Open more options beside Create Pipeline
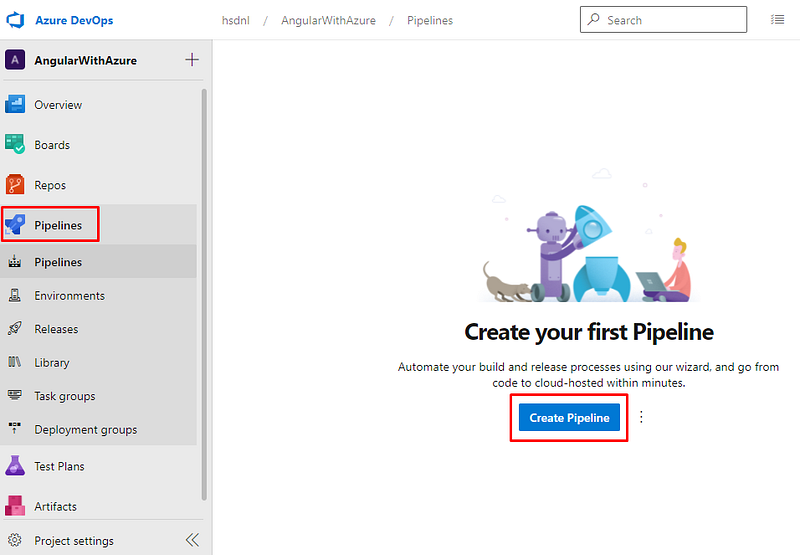The image size is (800, 555). coord(641,417)
